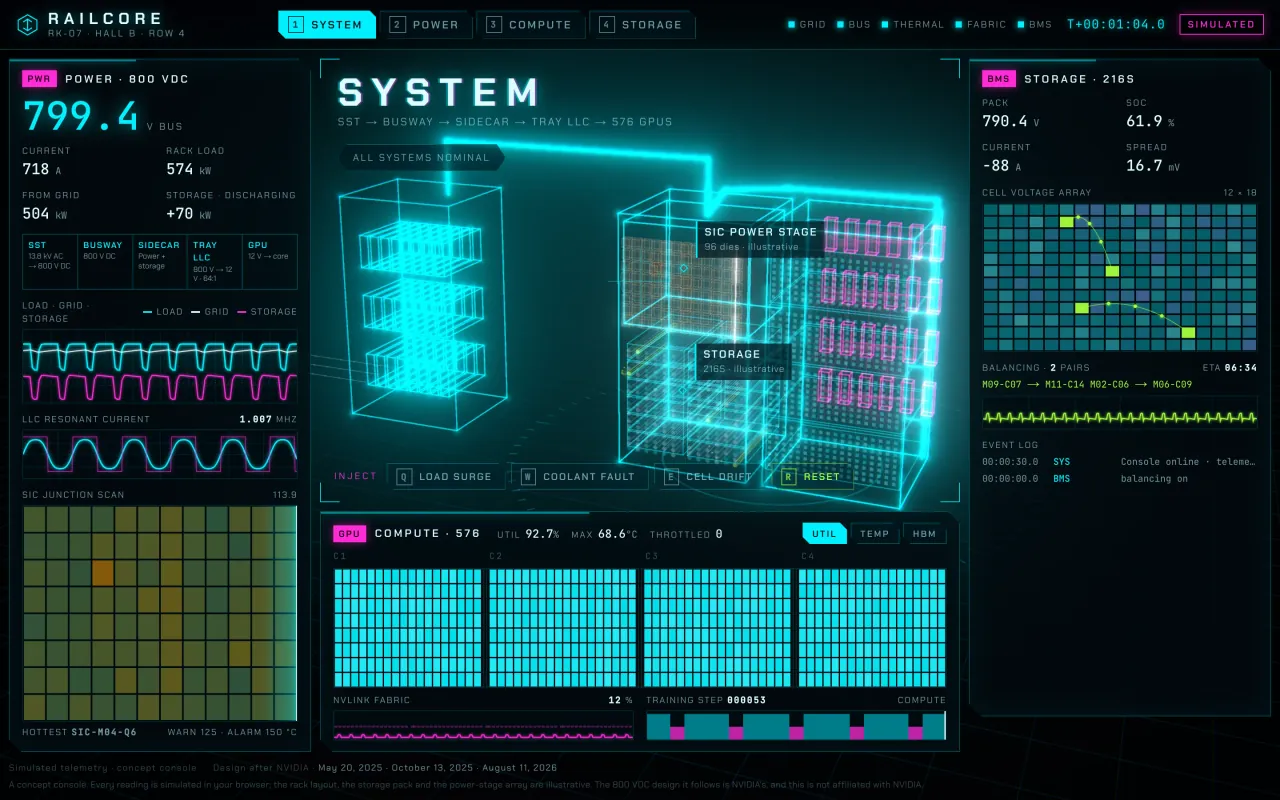1280x800 pixels.
Task: Click the training step timeline bar
Action: click(x=796, y=726)
